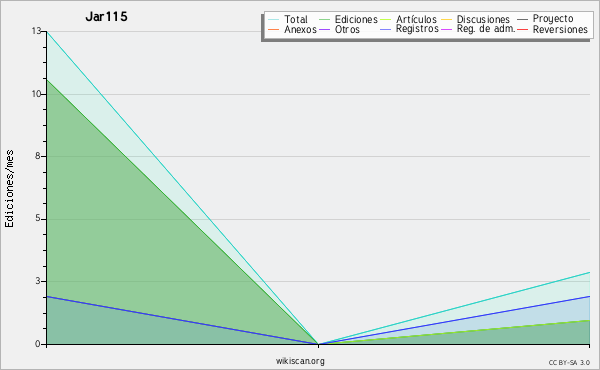
Task: Click the purple Otros color line in legend
Action: [324, 29]
